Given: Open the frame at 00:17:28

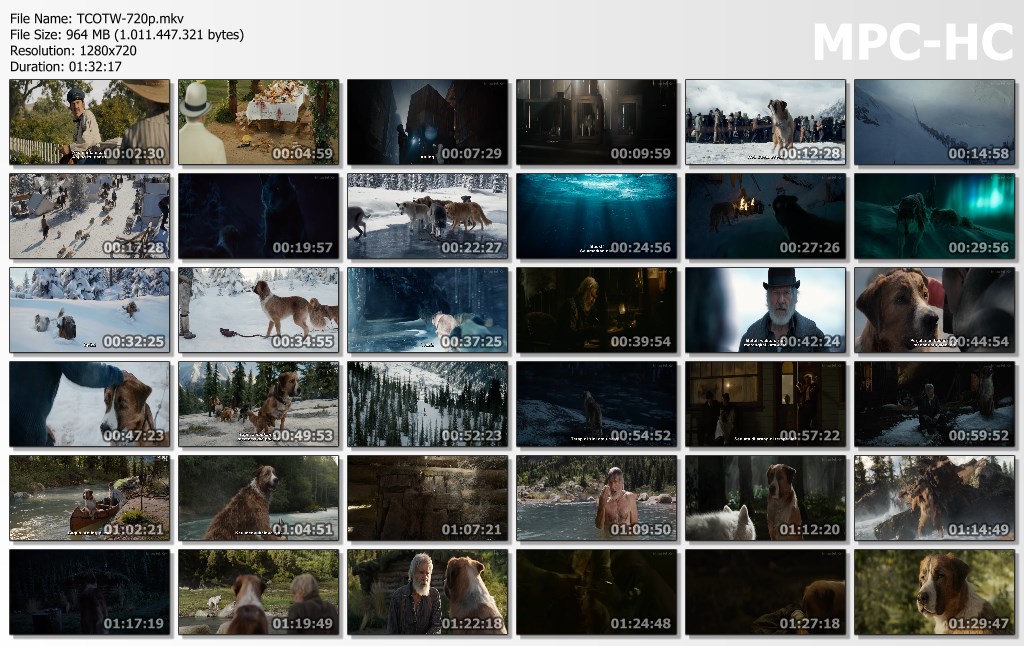Looking at the screenshot, I should click(x=89, y=216).
